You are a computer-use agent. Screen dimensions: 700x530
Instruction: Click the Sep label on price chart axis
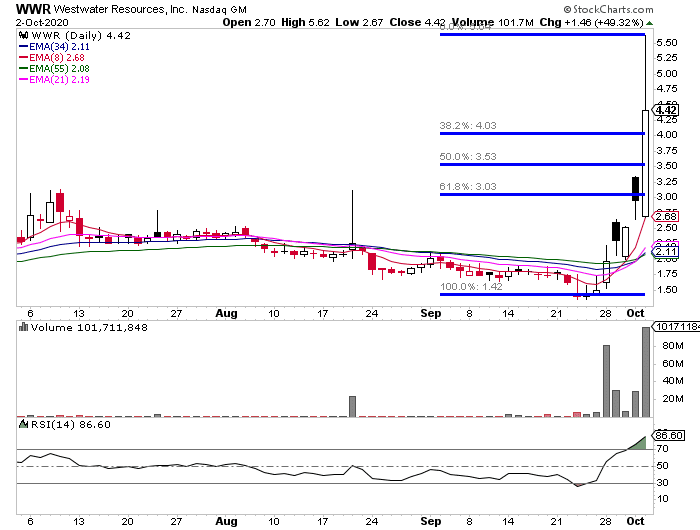click(431, 313)
